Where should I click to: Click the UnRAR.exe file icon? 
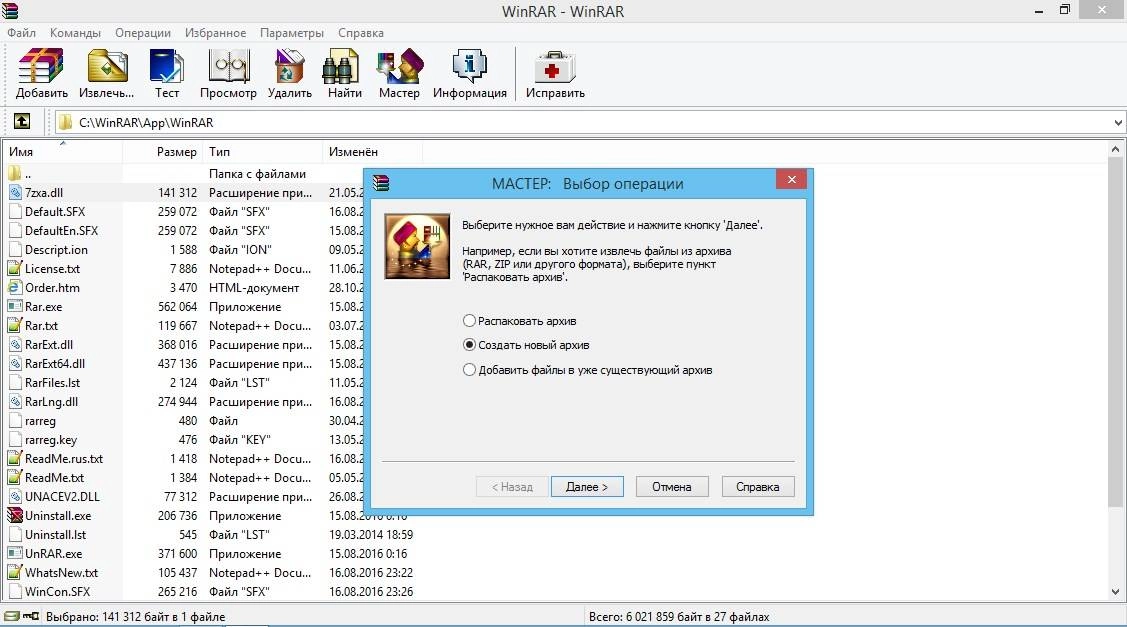[15, 554]
